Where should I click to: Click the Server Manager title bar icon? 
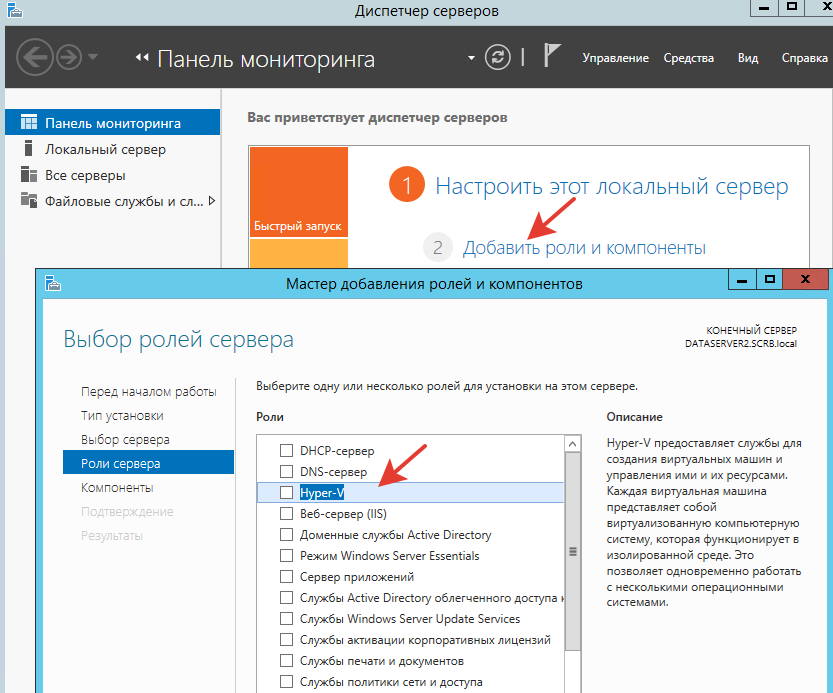pyautogui.click(x=15, y=10)
